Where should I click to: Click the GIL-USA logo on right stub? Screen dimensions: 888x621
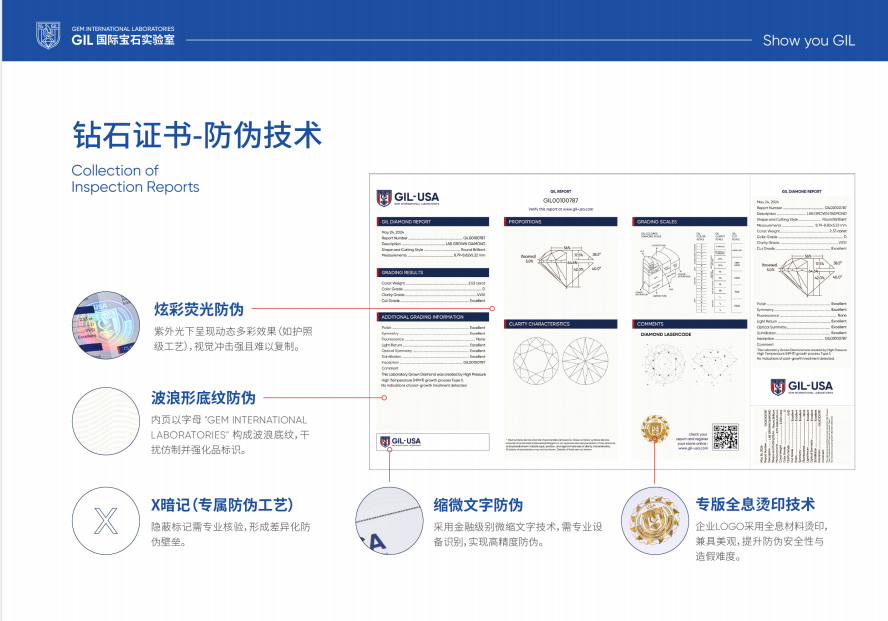pyautogui.click(x=802, y=387)
